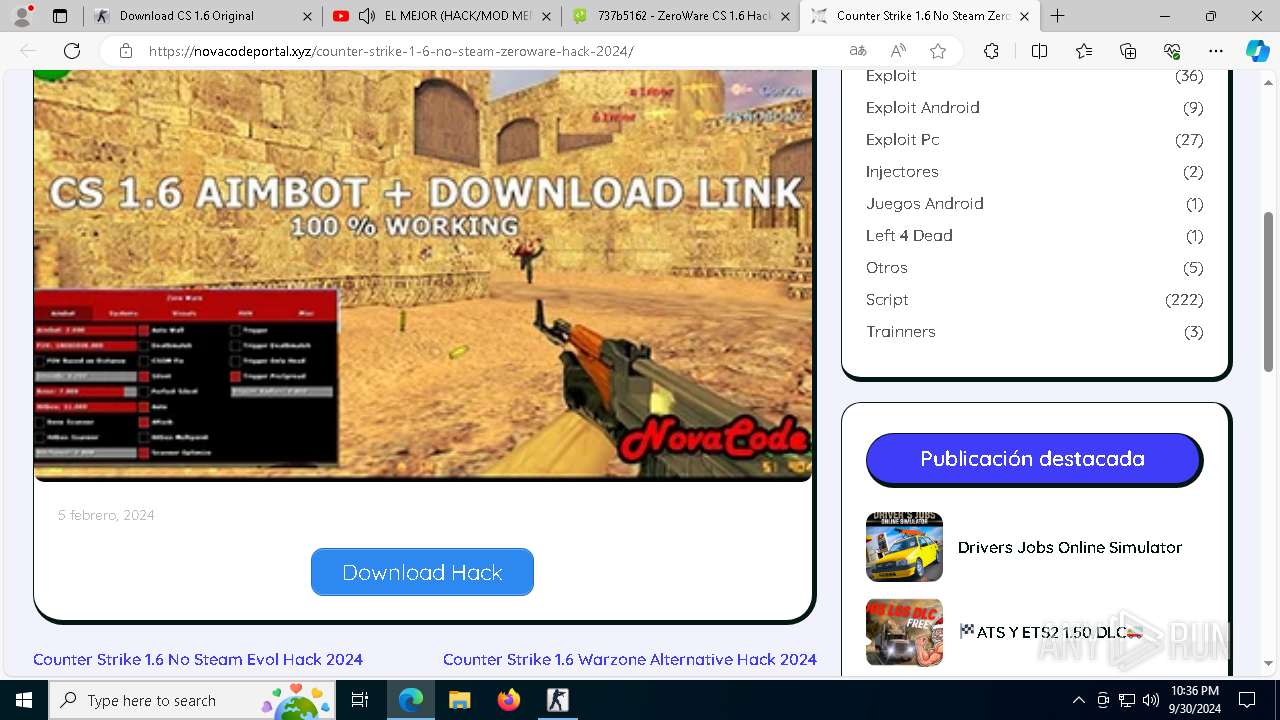The width and height of the screenshot is (1280, 720).
Task: Open ATS Y ETS2 1.50 DLC post
Action: [1051, 632]
